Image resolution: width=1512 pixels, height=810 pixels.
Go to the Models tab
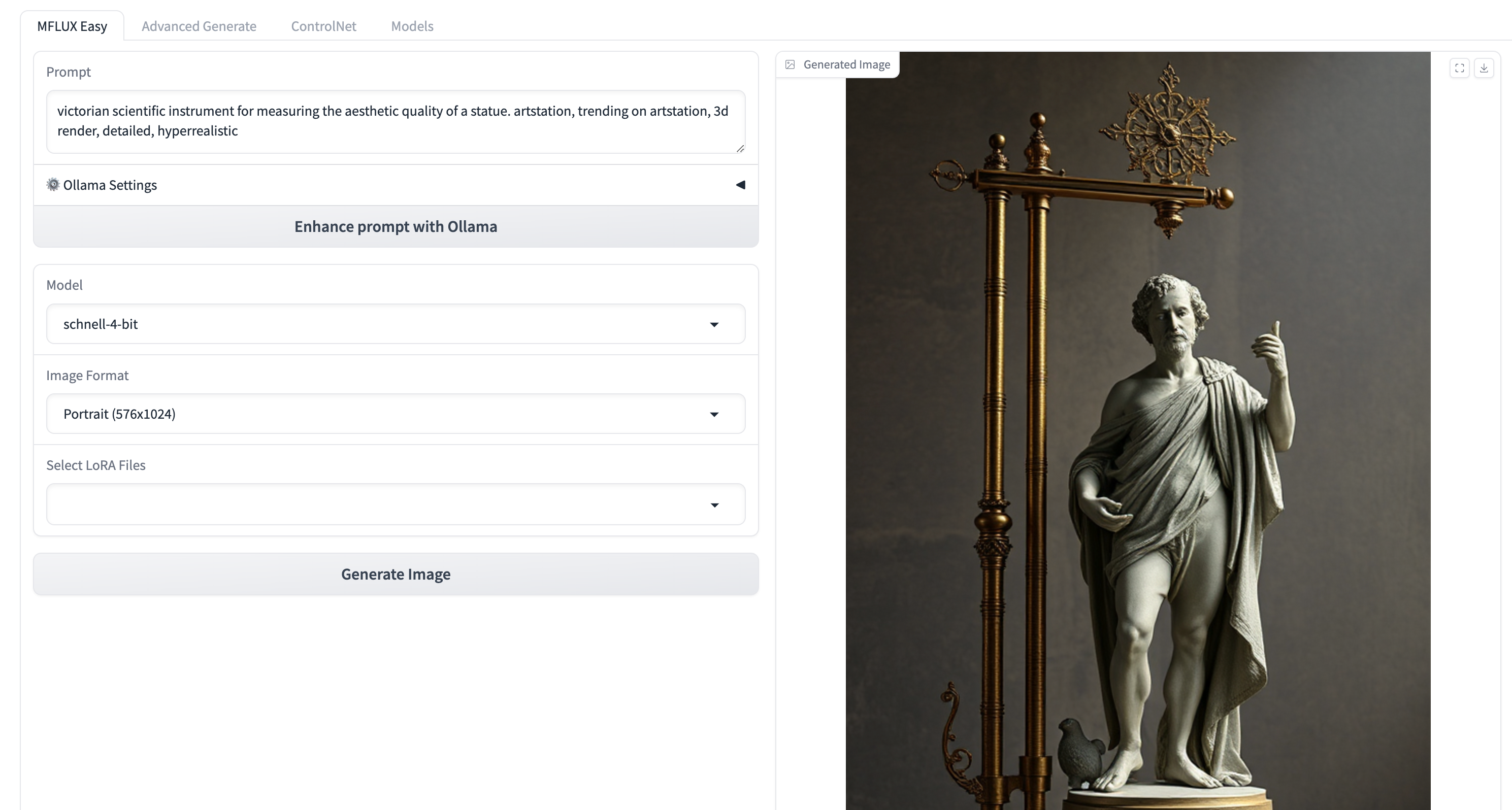412,26
